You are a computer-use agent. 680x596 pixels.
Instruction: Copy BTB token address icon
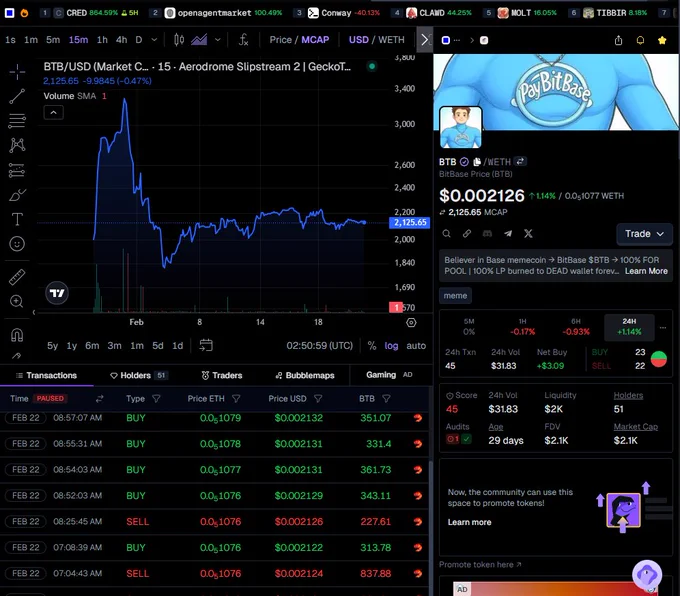click(x=477, y=162)
